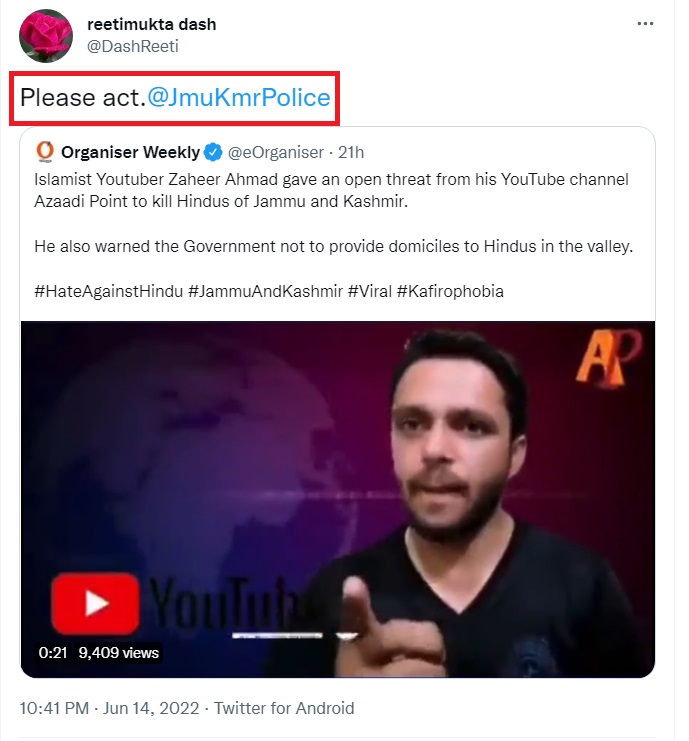Play the video with the red play button

pyautogui.click(x=96, y=604)
